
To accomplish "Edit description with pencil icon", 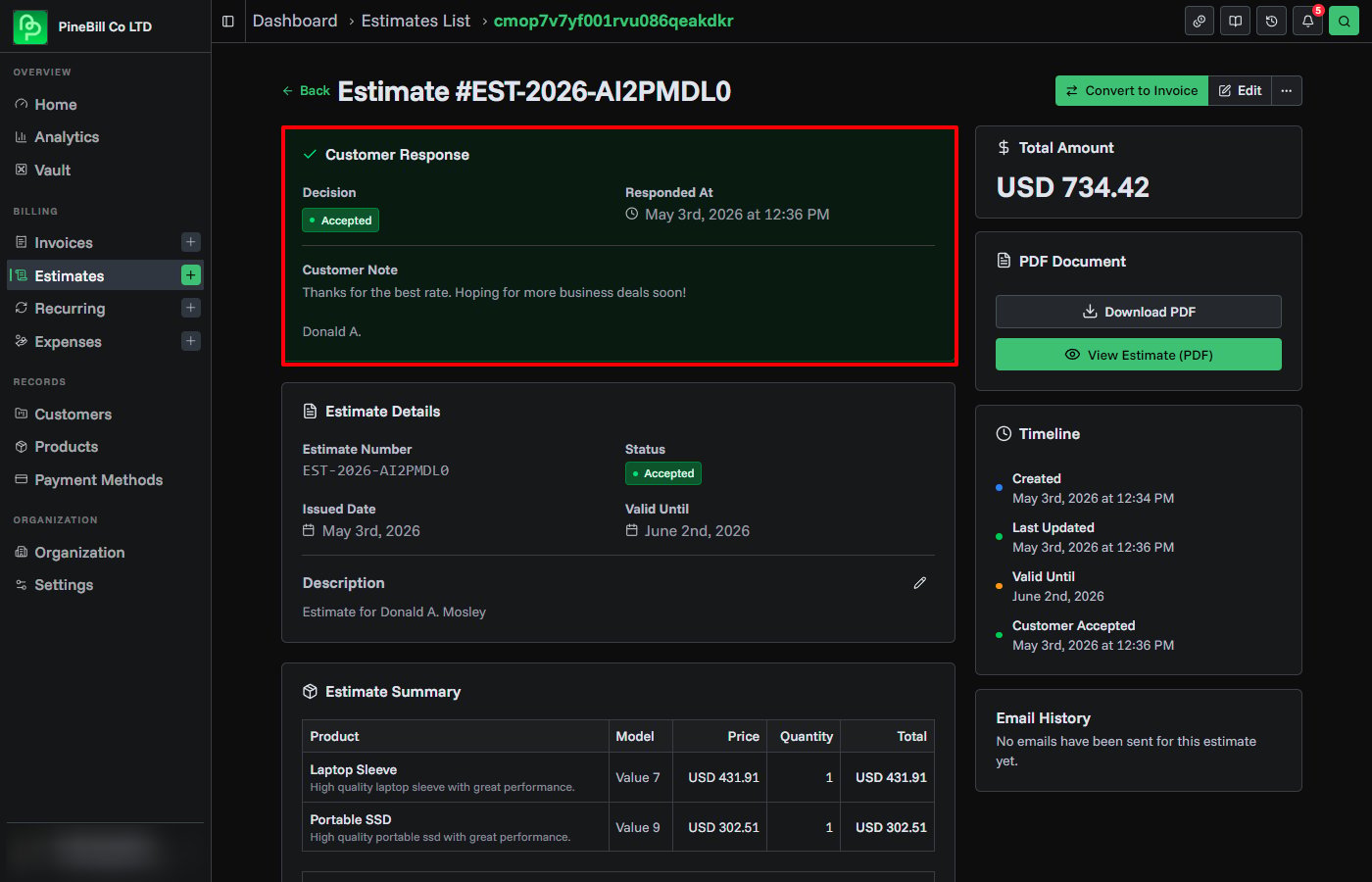I will tap(919, 583).
